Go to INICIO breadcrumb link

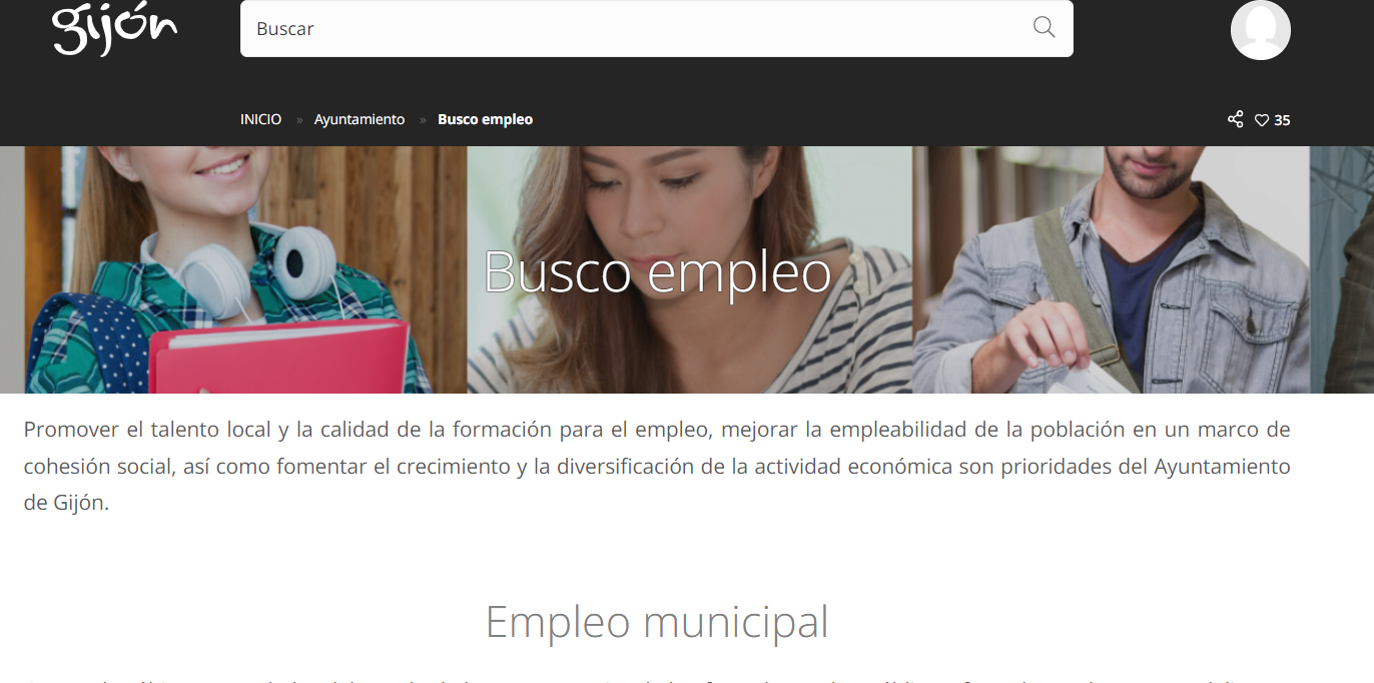tap(261, 119)
